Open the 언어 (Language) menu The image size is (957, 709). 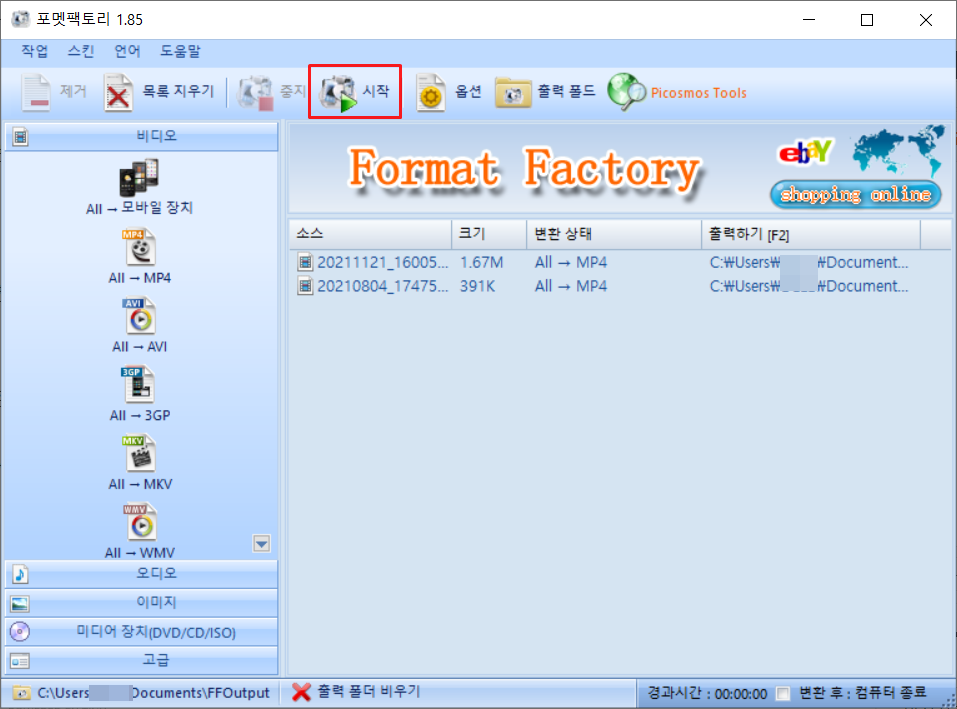pyautogui.click(x=127, y=51)
